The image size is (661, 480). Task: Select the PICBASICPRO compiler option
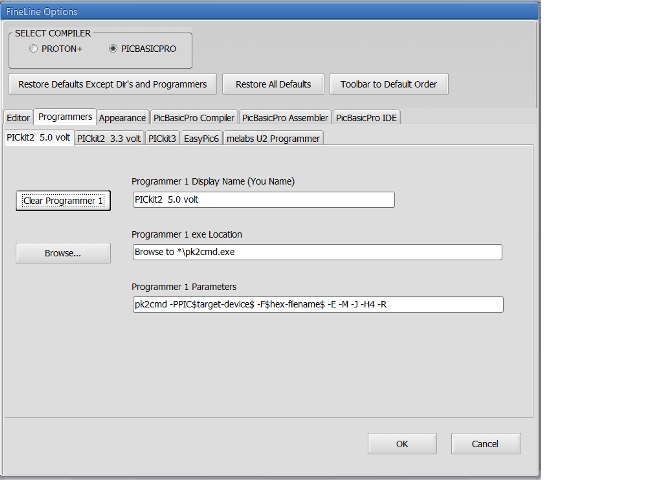point(113,48)
